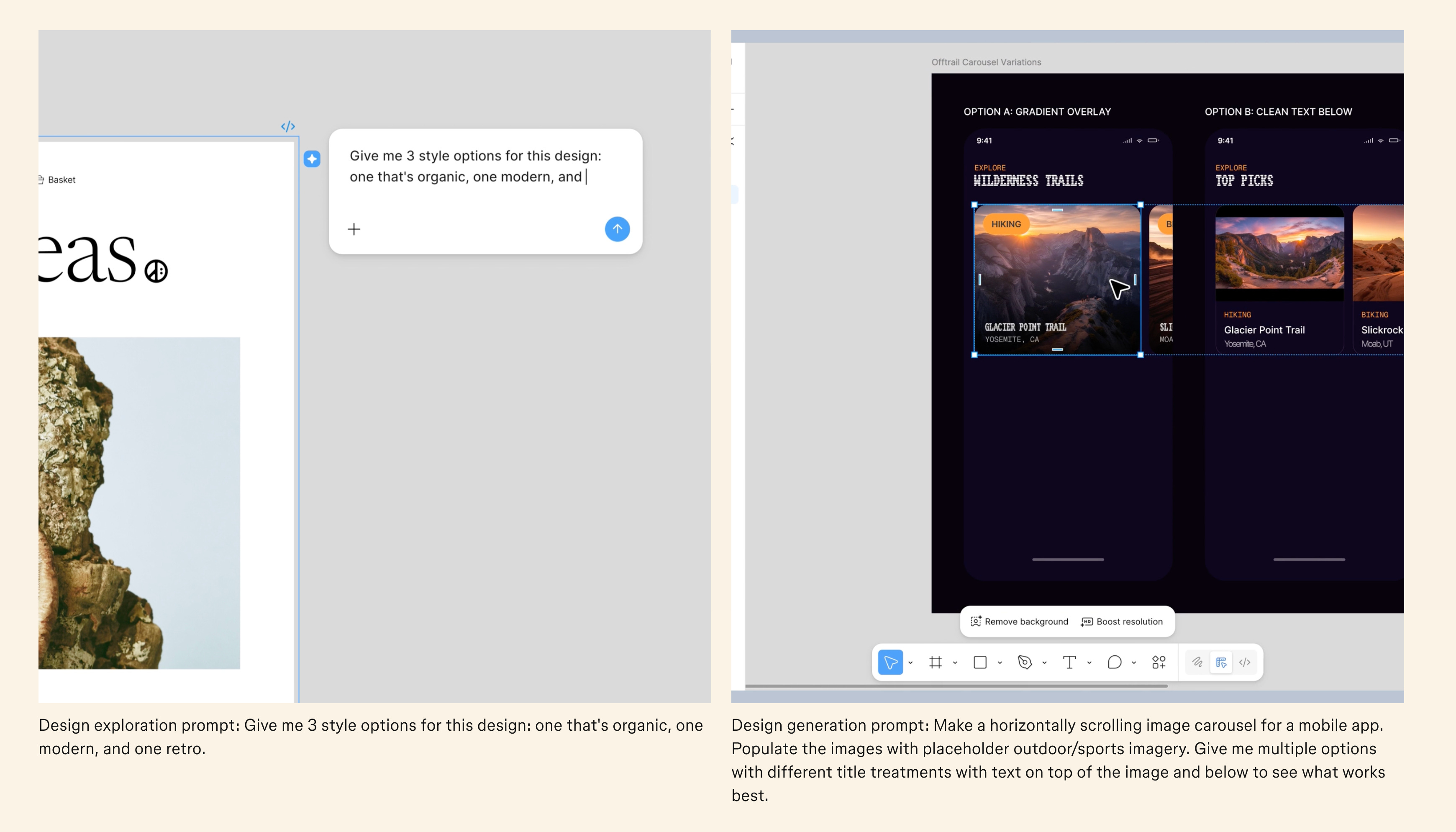
Task: Click the battery icon in Option A phone
Action: [x=1154, y=141]
